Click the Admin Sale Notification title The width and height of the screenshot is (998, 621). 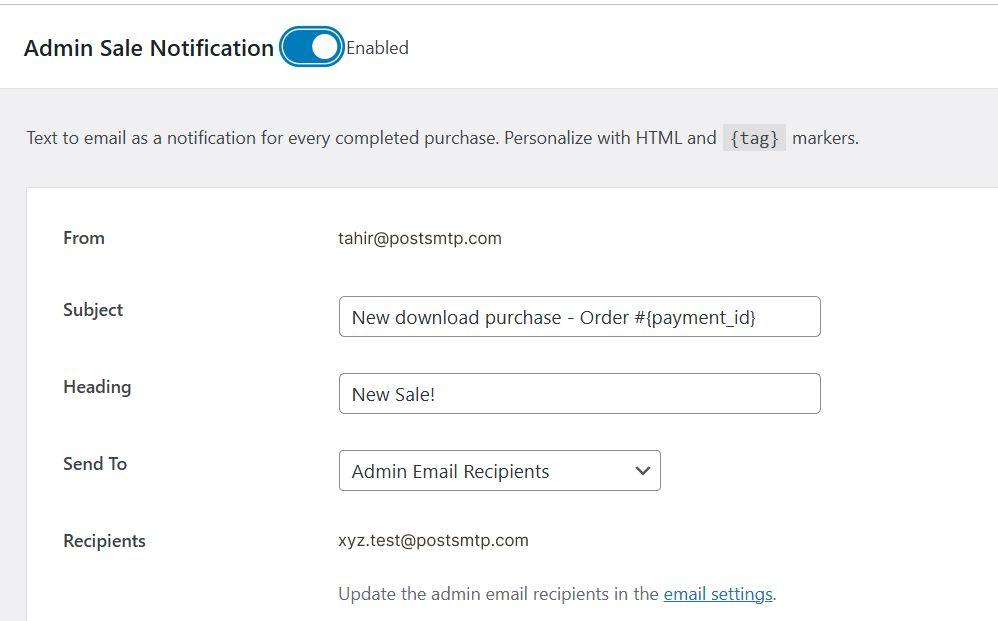[x=149, y=48]
